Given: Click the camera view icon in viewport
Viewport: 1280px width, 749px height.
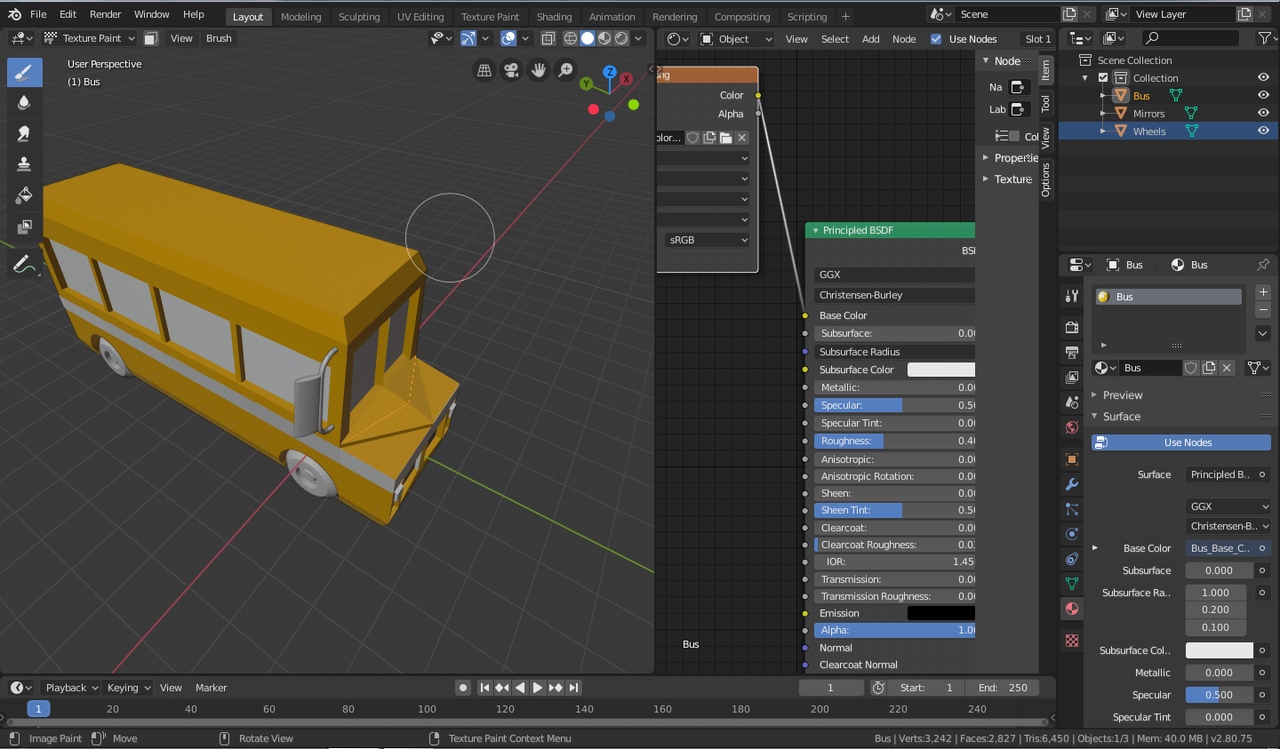Looking at the screenshot, I should click(512, 70).
